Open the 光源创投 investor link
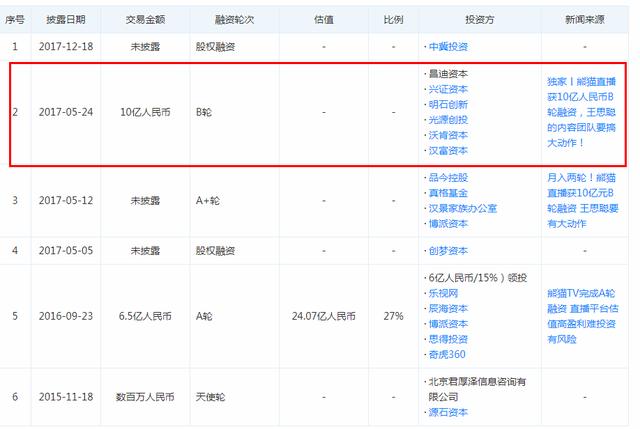Screen dimensions: 640x429 click(x=448, y=120)
